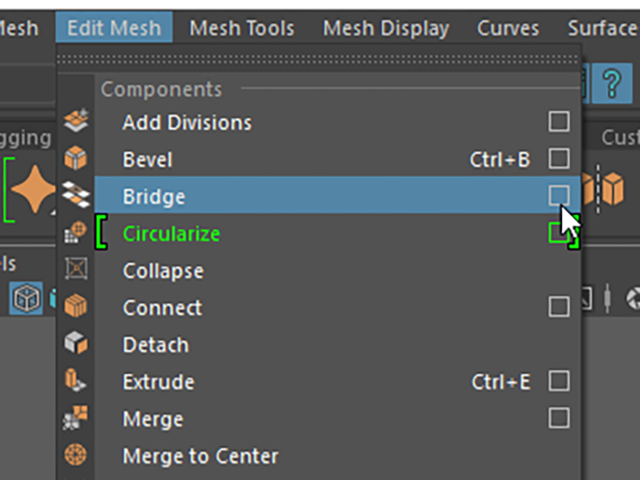Open the Curves menu

508,28
